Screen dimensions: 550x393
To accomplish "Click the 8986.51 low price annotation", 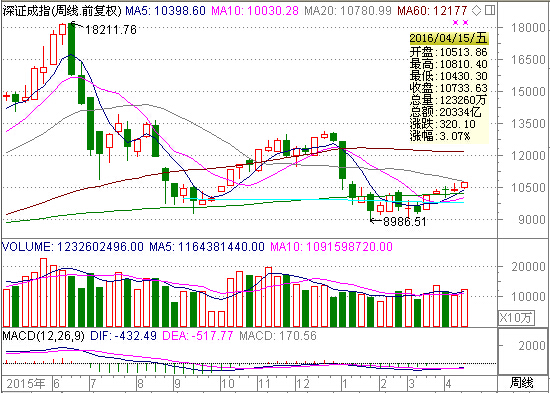I will click(404, 222).
